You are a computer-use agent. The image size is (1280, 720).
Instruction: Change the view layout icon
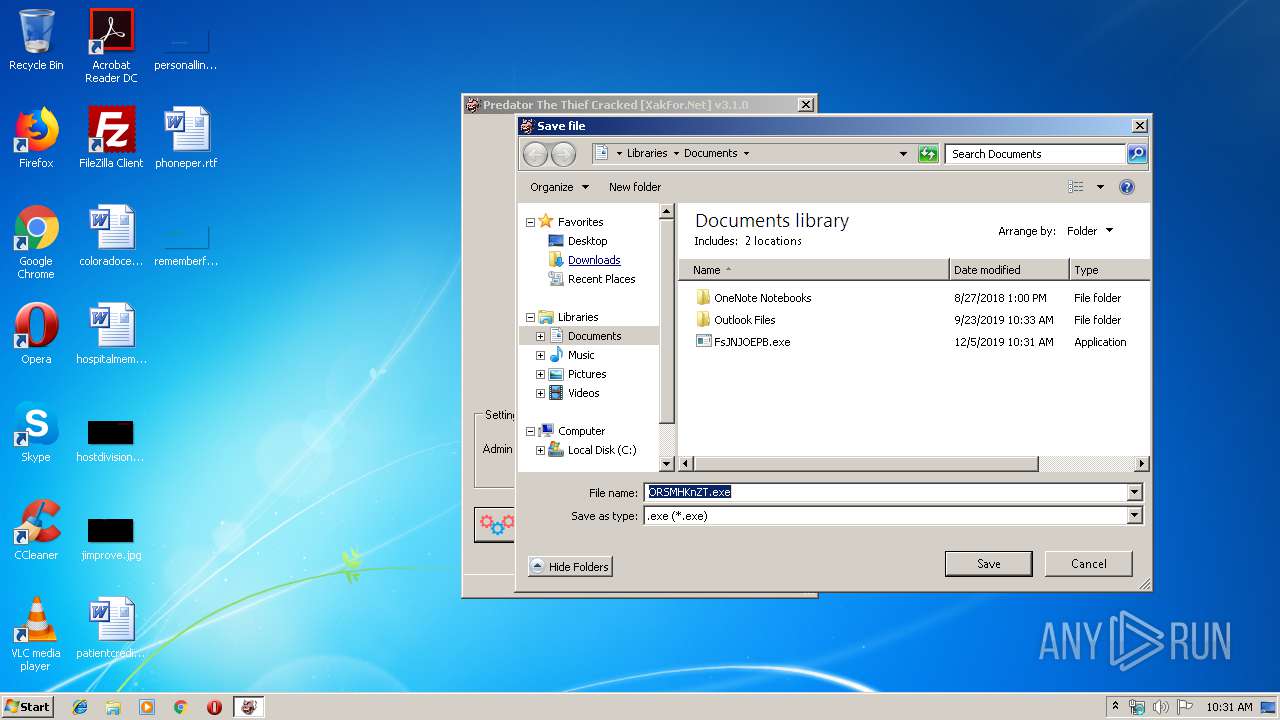pos(1075,187)
